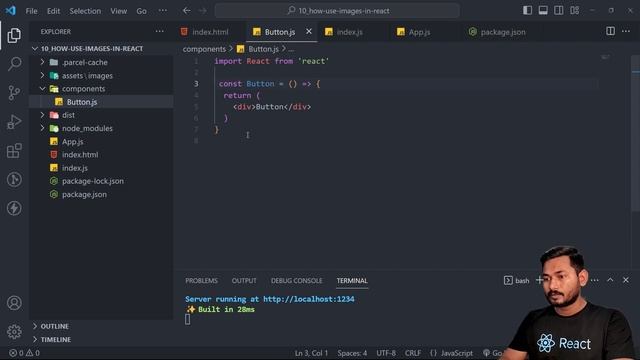Open the Customize Layout icon

575,11
